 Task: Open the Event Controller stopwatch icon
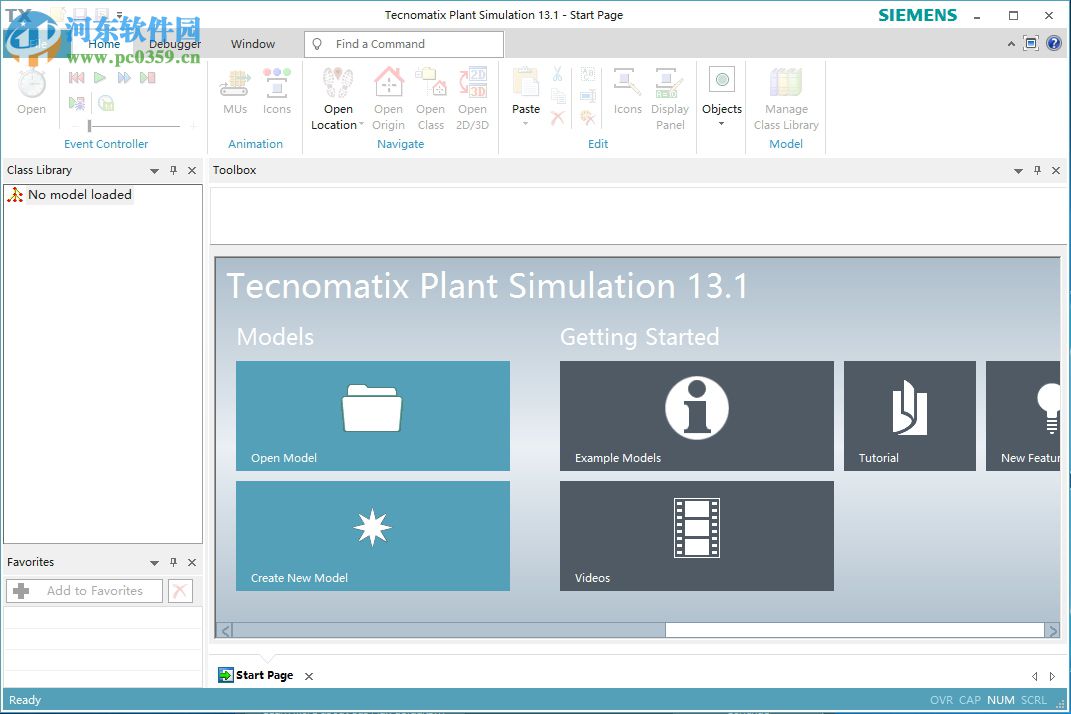(31, 85)
